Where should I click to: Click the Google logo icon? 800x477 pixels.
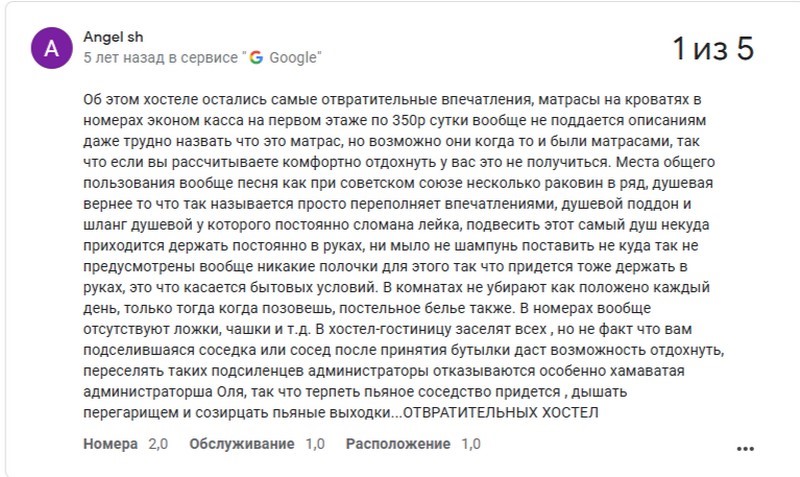coord(256,58)
